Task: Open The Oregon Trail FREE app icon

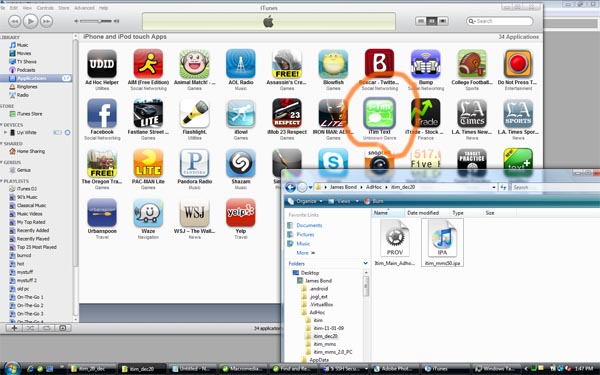Action: [x=102, y=163]
